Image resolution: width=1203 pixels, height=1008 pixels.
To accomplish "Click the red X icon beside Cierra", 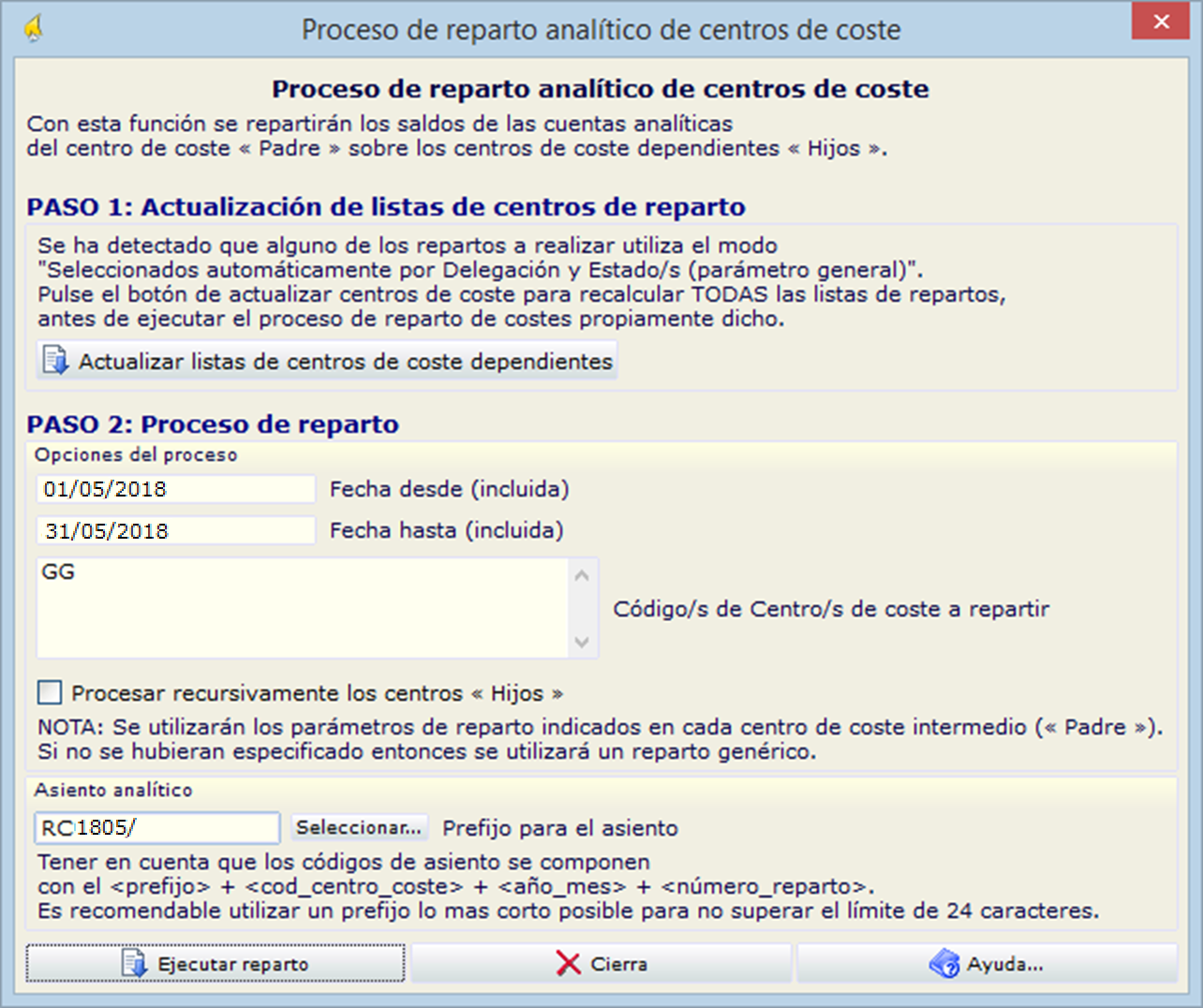I will coord(568,963).
